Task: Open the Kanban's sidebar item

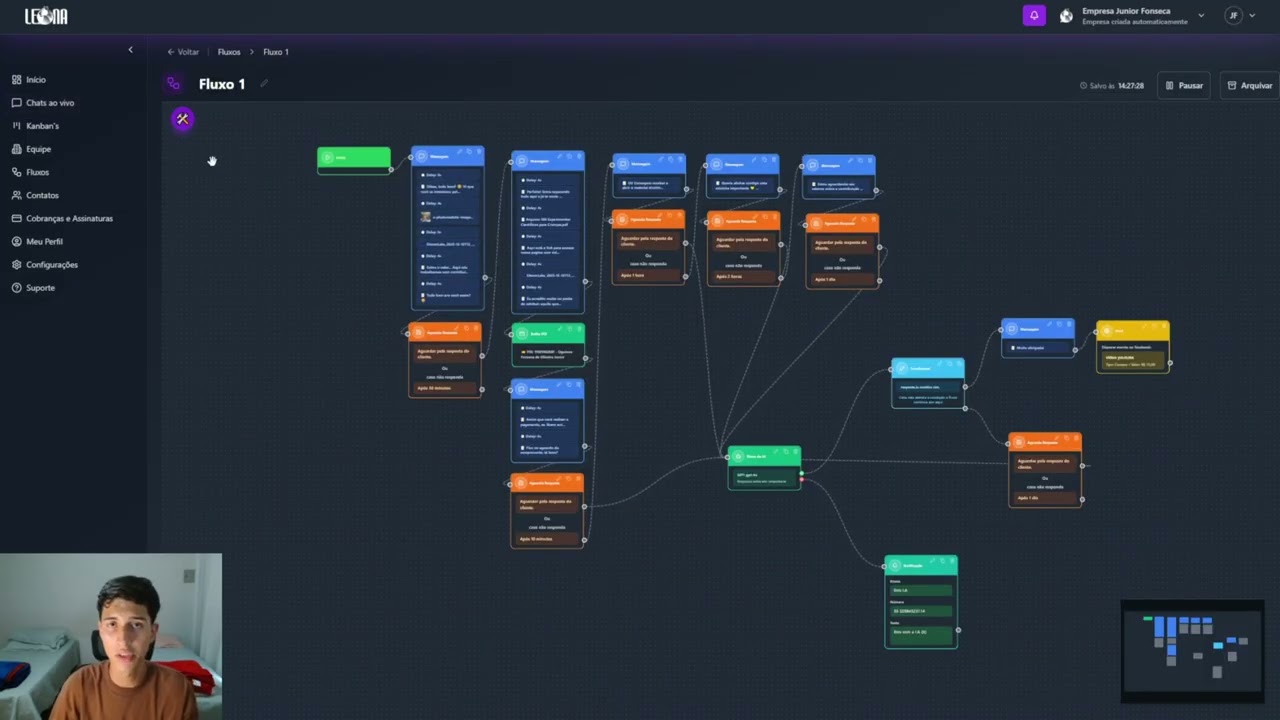Action: click(x=35, y=126)
